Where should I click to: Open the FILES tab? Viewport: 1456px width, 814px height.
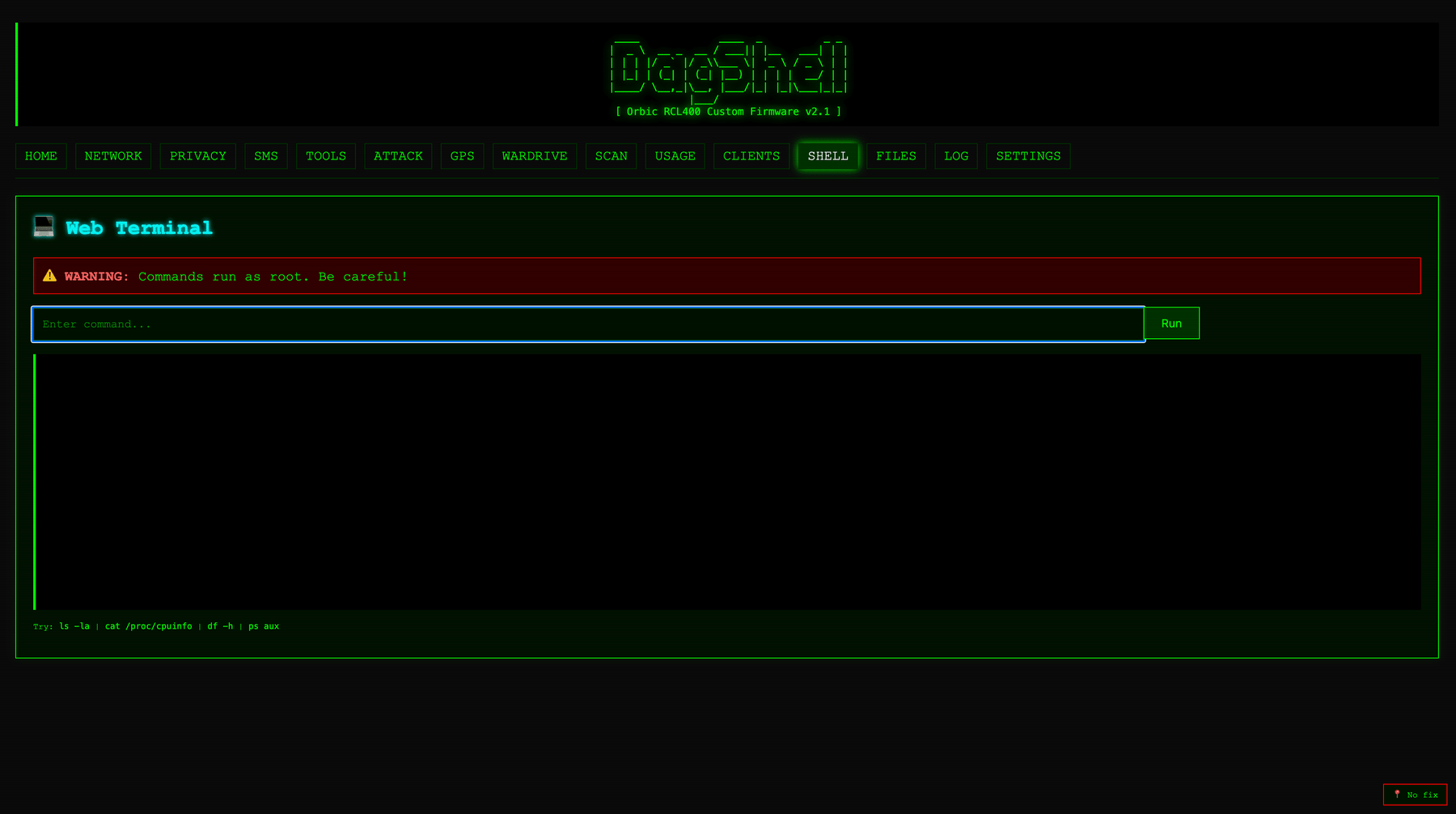click(x=896, y=156)
